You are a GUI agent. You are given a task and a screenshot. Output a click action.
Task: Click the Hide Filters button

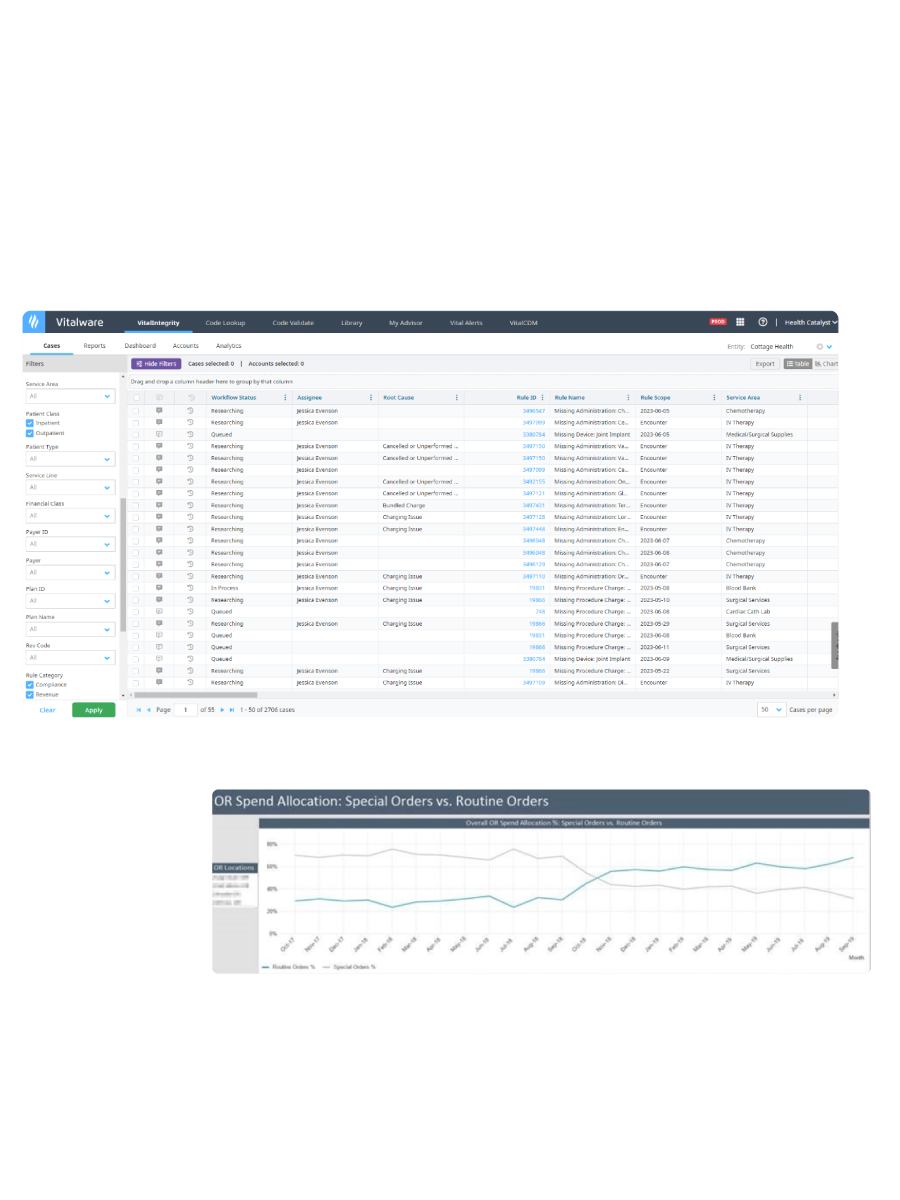pyautogui.click(x=156, y=364)
